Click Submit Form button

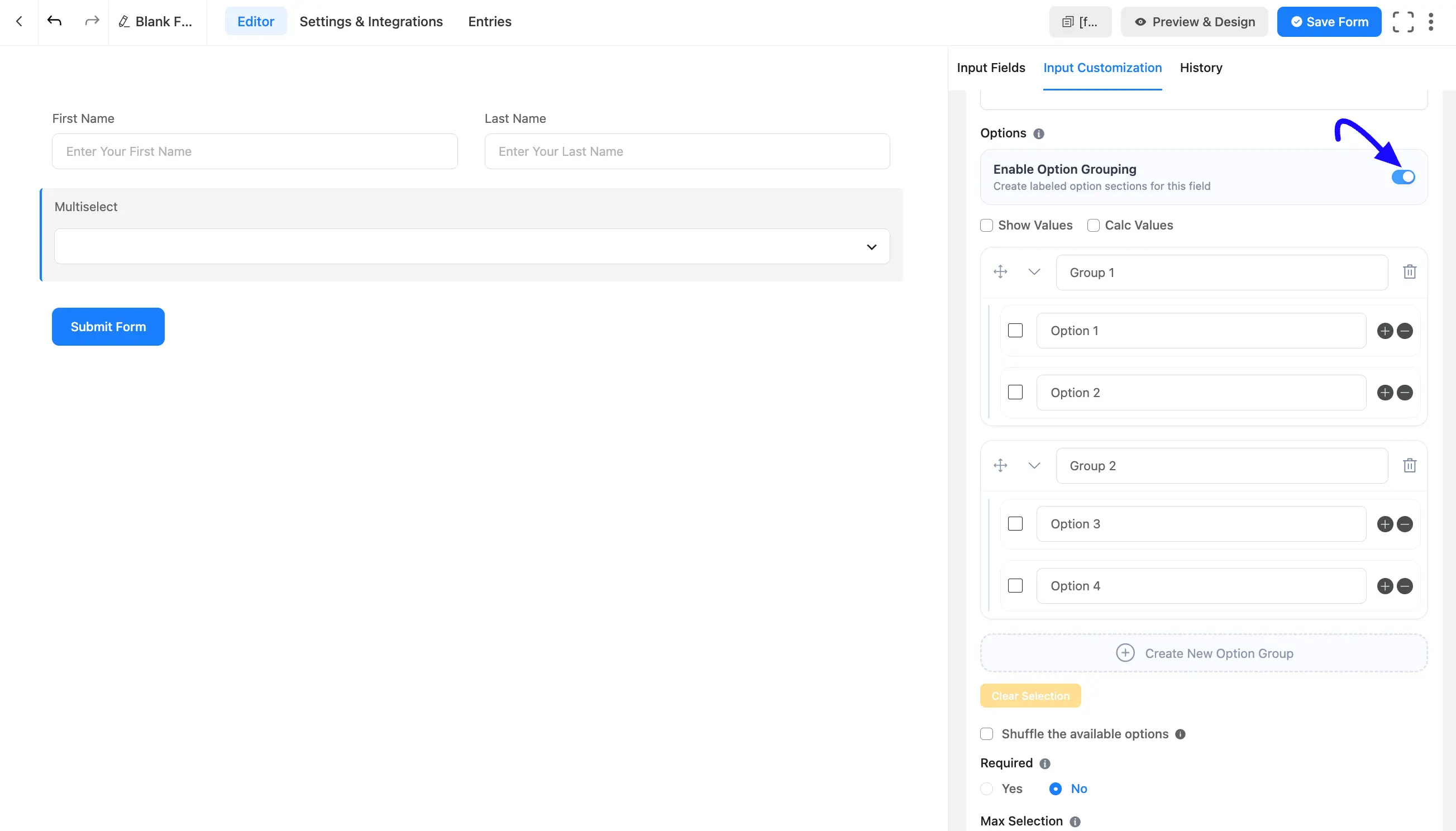tap(108, 327)
